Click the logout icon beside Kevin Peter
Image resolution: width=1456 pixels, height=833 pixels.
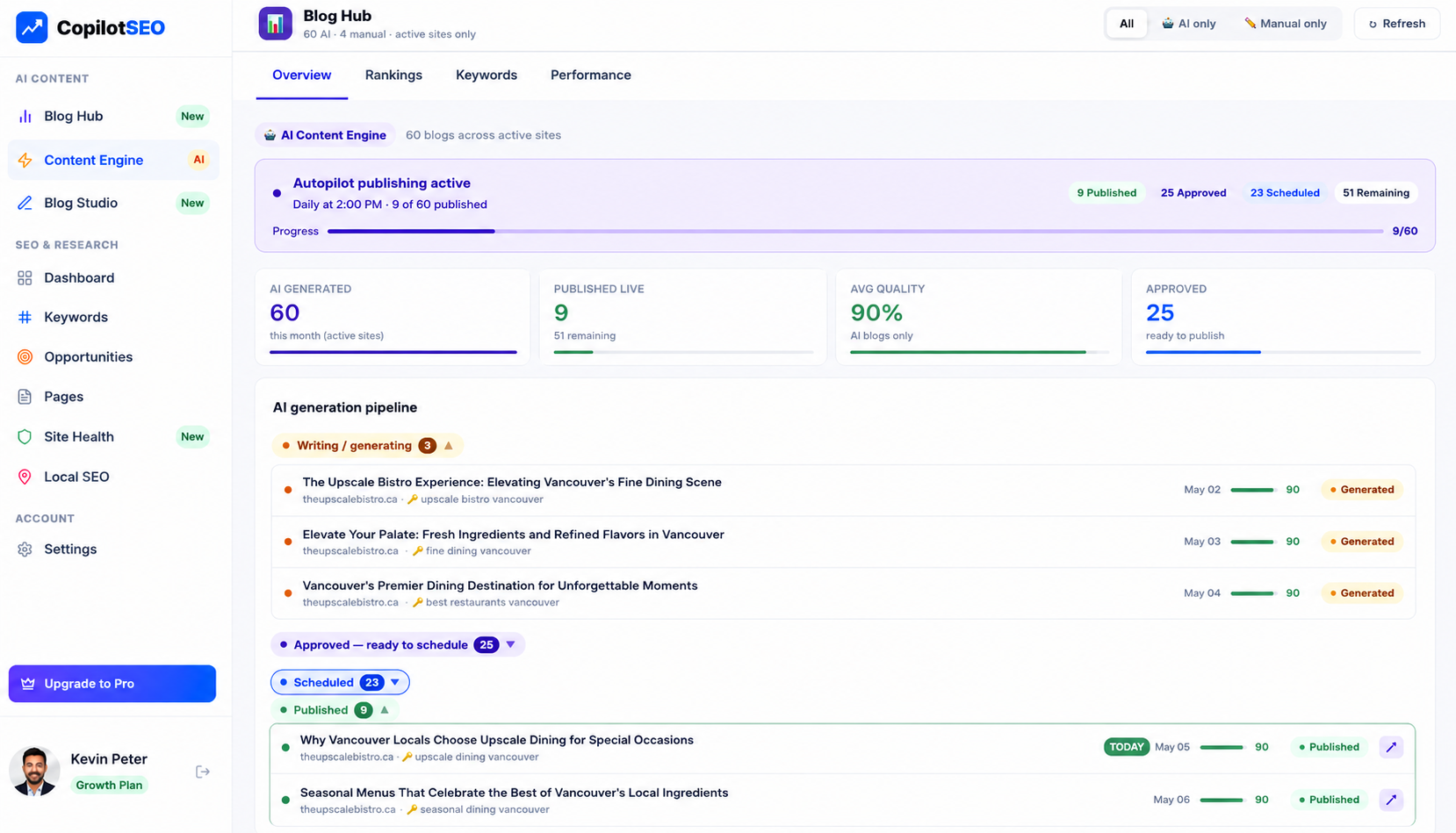click(203, 772)
